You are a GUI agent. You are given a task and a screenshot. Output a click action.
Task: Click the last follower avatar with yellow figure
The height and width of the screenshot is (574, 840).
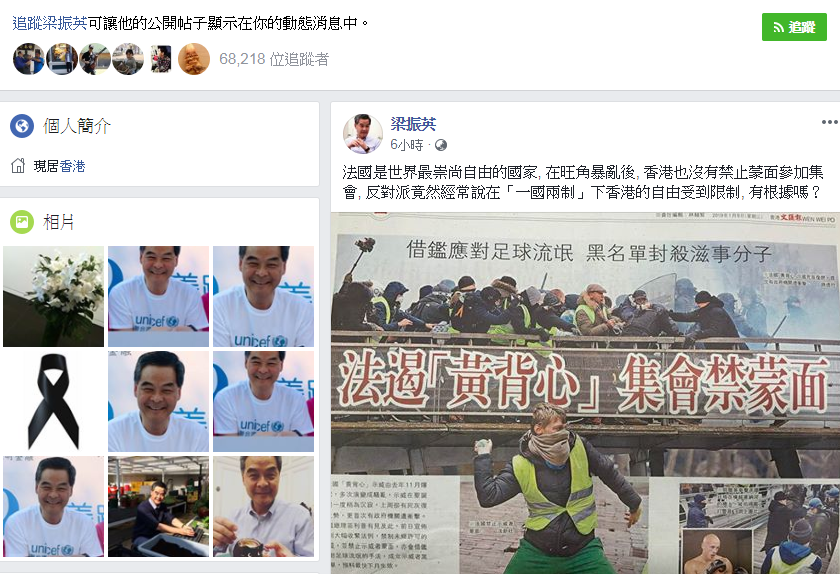tap(194, 59)
